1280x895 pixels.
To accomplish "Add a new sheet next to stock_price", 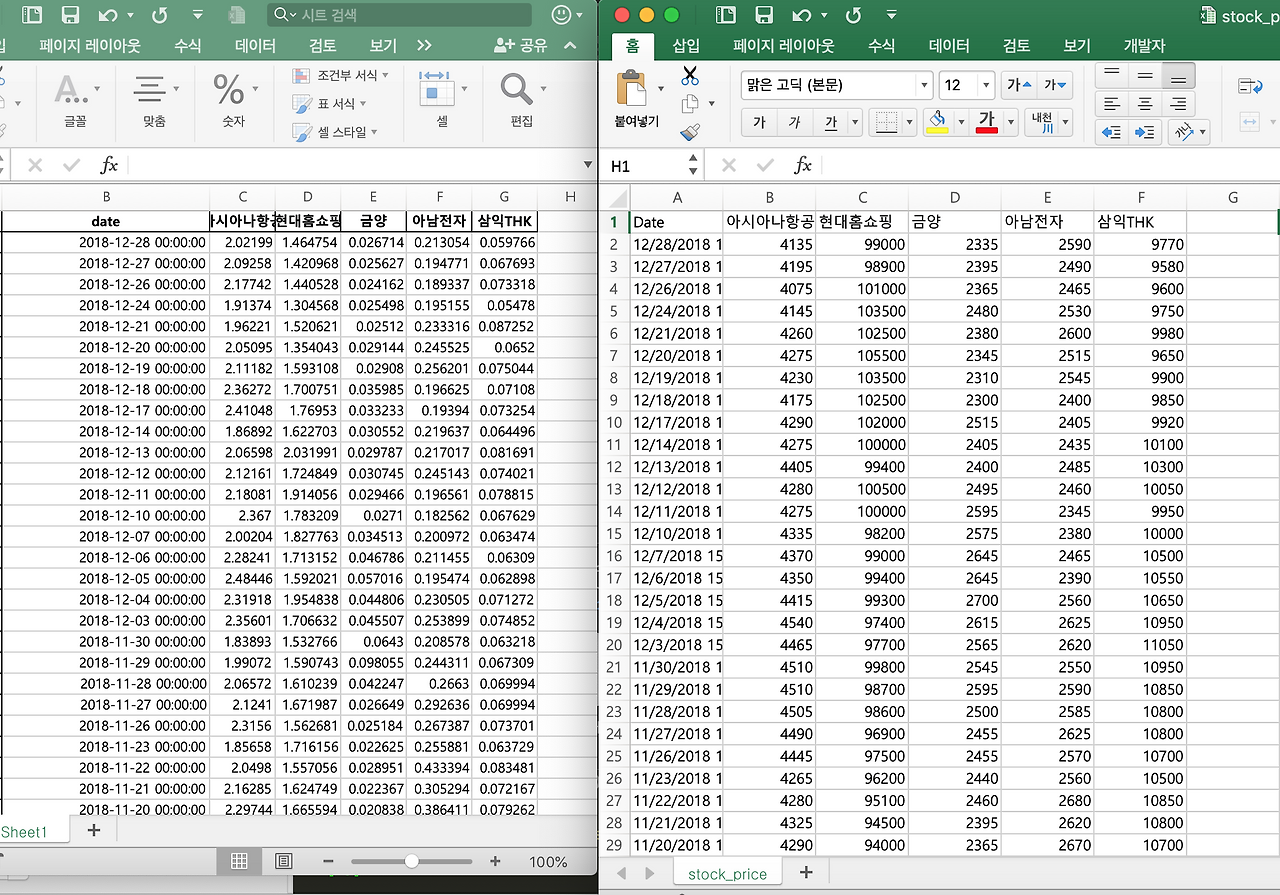I will 806,873.
